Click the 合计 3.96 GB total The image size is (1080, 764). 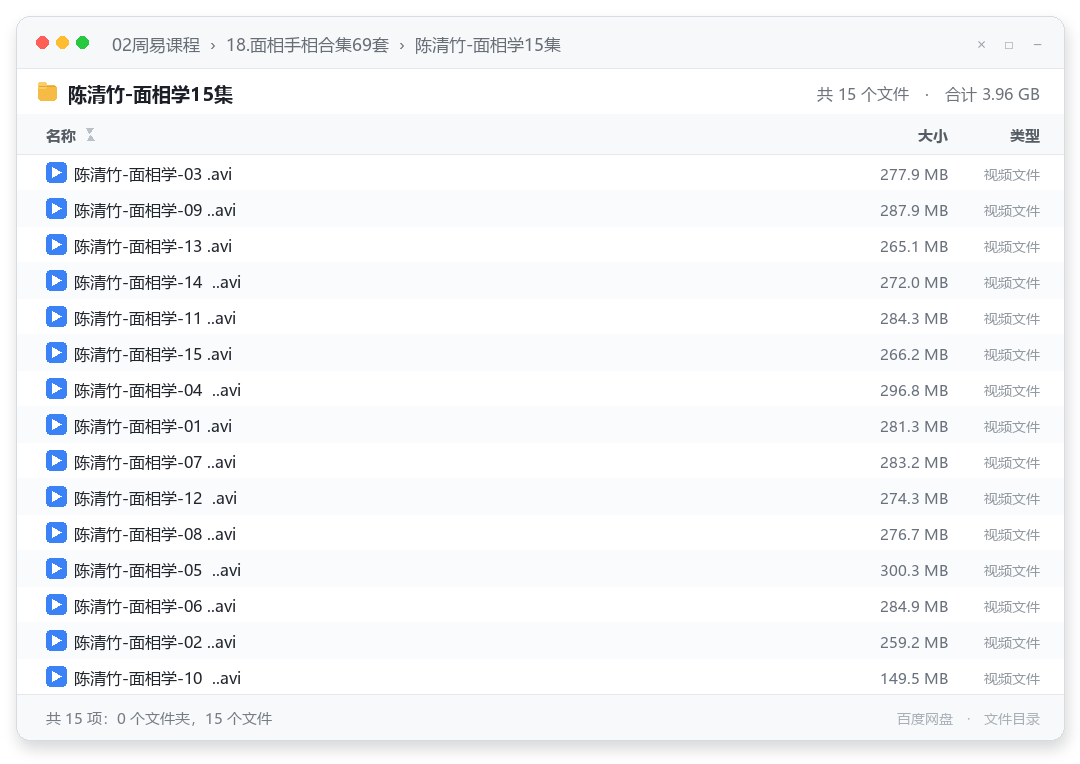coord(993,94)
